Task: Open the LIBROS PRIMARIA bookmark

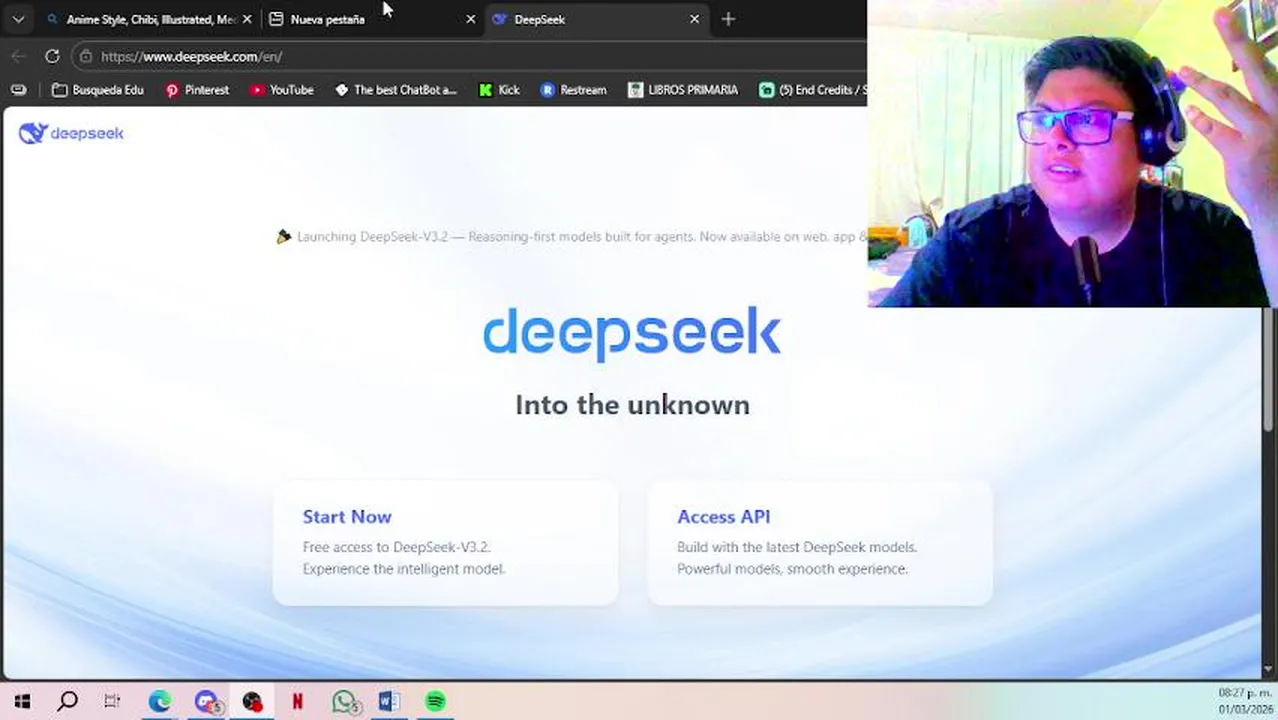Action: pyautogui.click(x=683, y=90)
